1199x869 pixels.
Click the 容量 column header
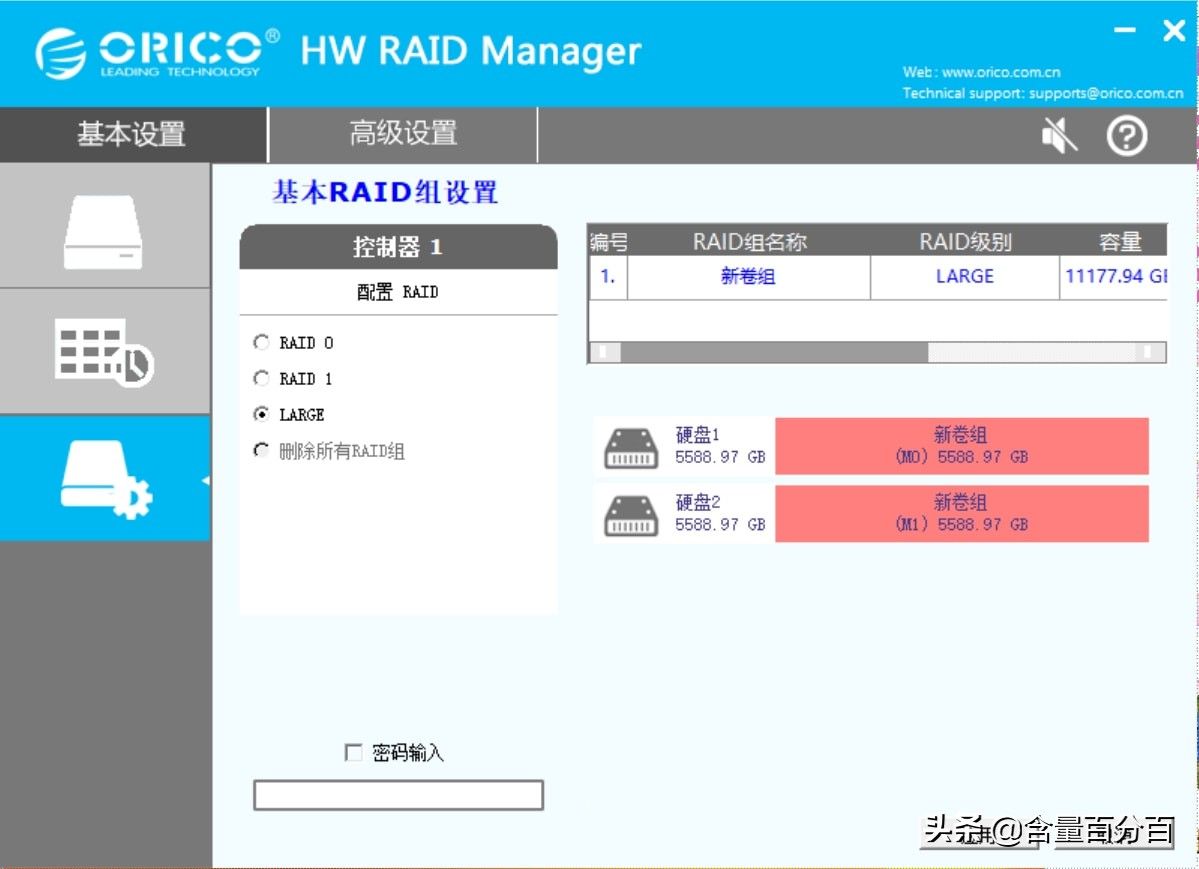(x=1119, y=242)
